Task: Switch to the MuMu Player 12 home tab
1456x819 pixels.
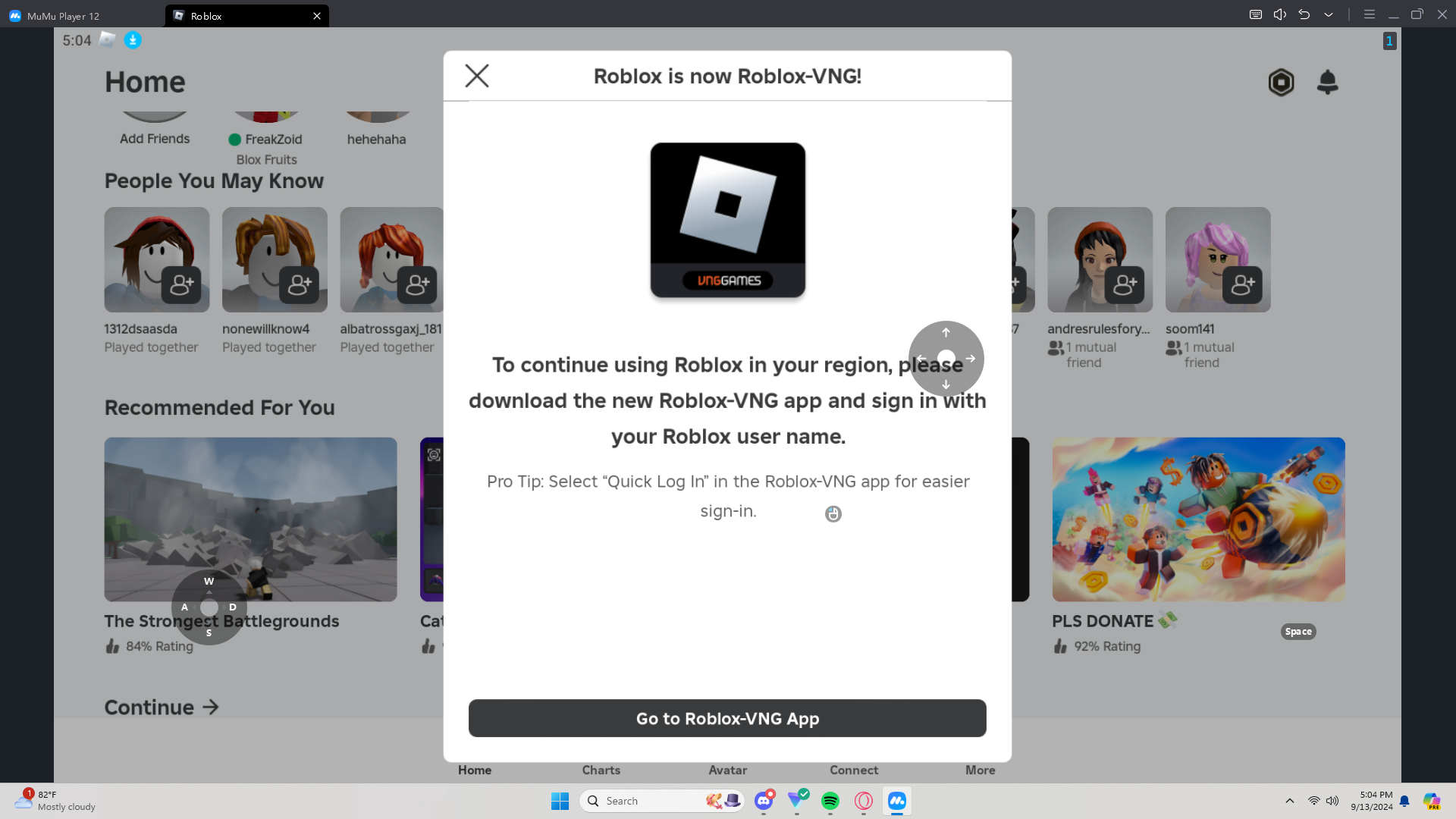Action: 55,16
